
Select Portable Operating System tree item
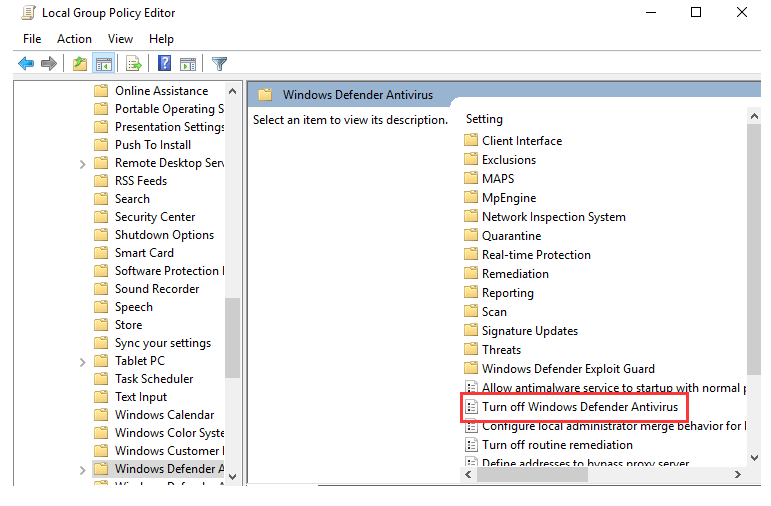[170, 109]
